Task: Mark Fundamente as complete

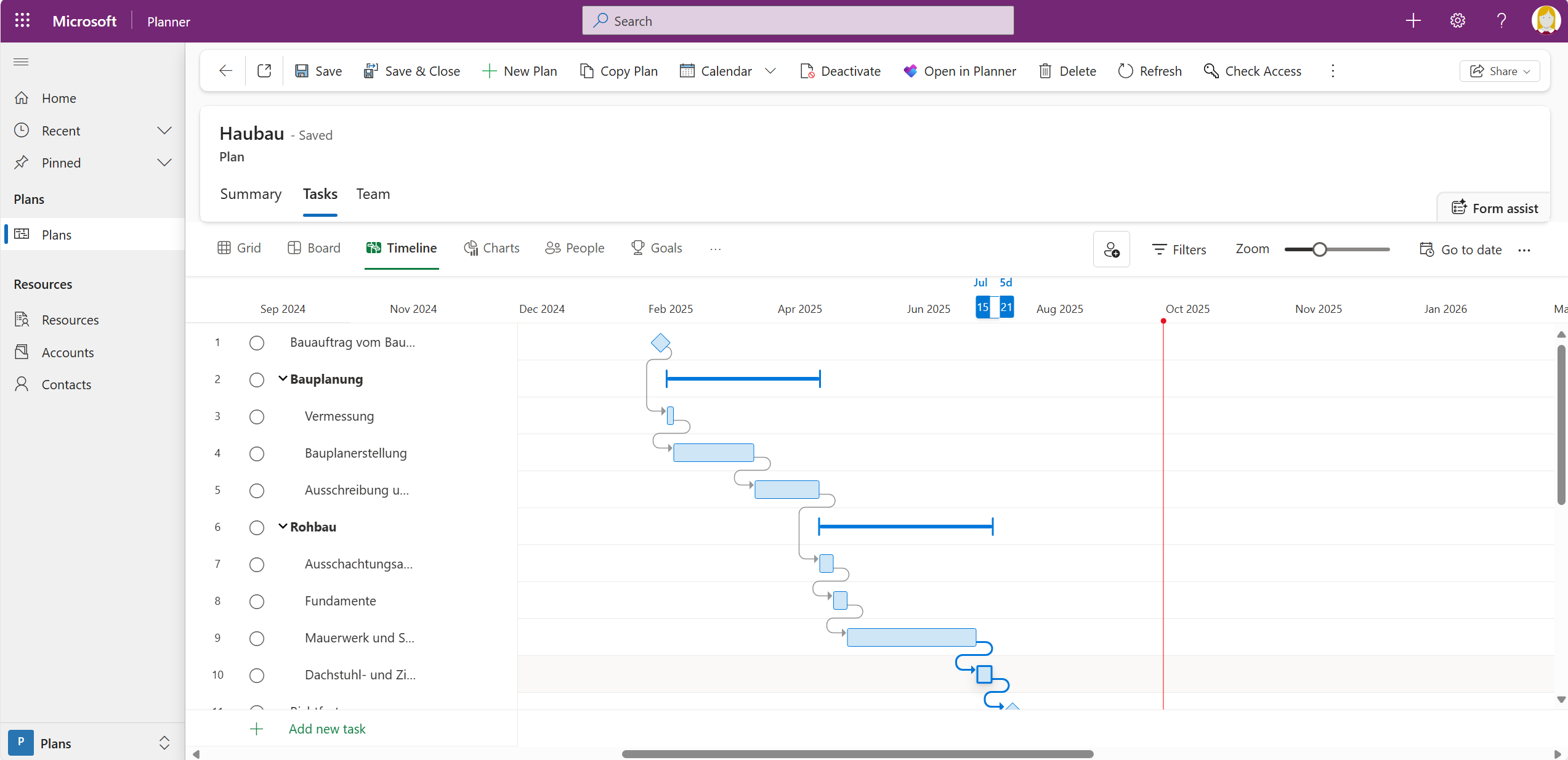Action: 257,601
